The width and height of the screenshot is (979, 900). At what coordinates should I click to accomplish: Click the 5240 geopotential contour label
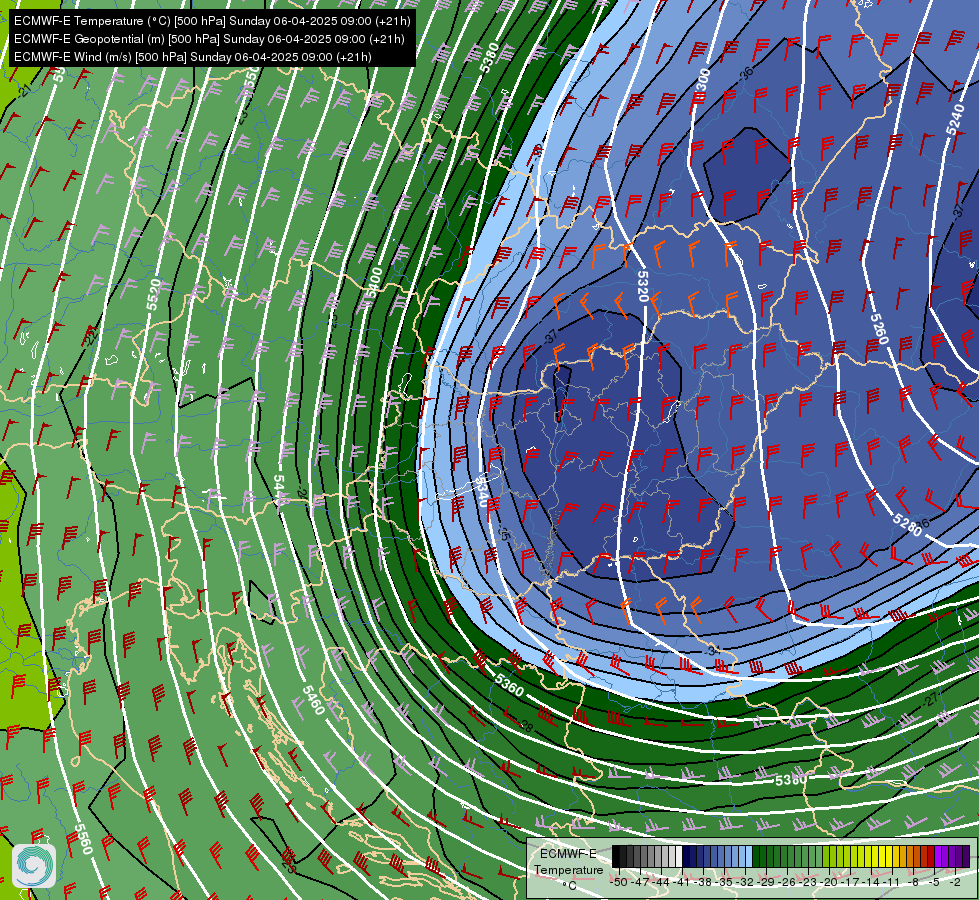pyautogui.click(x=955, y=119)
